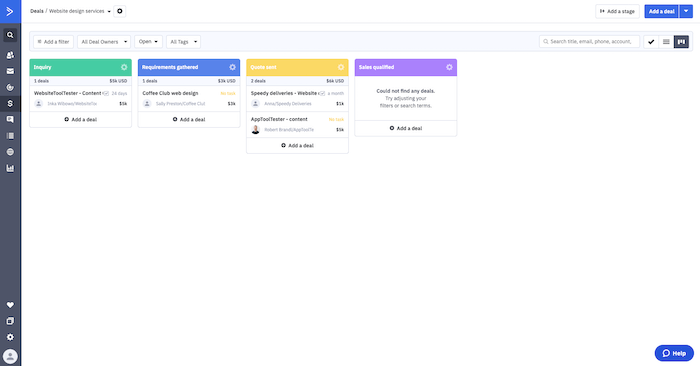Expand Website design services pipeline dropdown
Viewport: 700px width, 366px height.
[109, 12]
